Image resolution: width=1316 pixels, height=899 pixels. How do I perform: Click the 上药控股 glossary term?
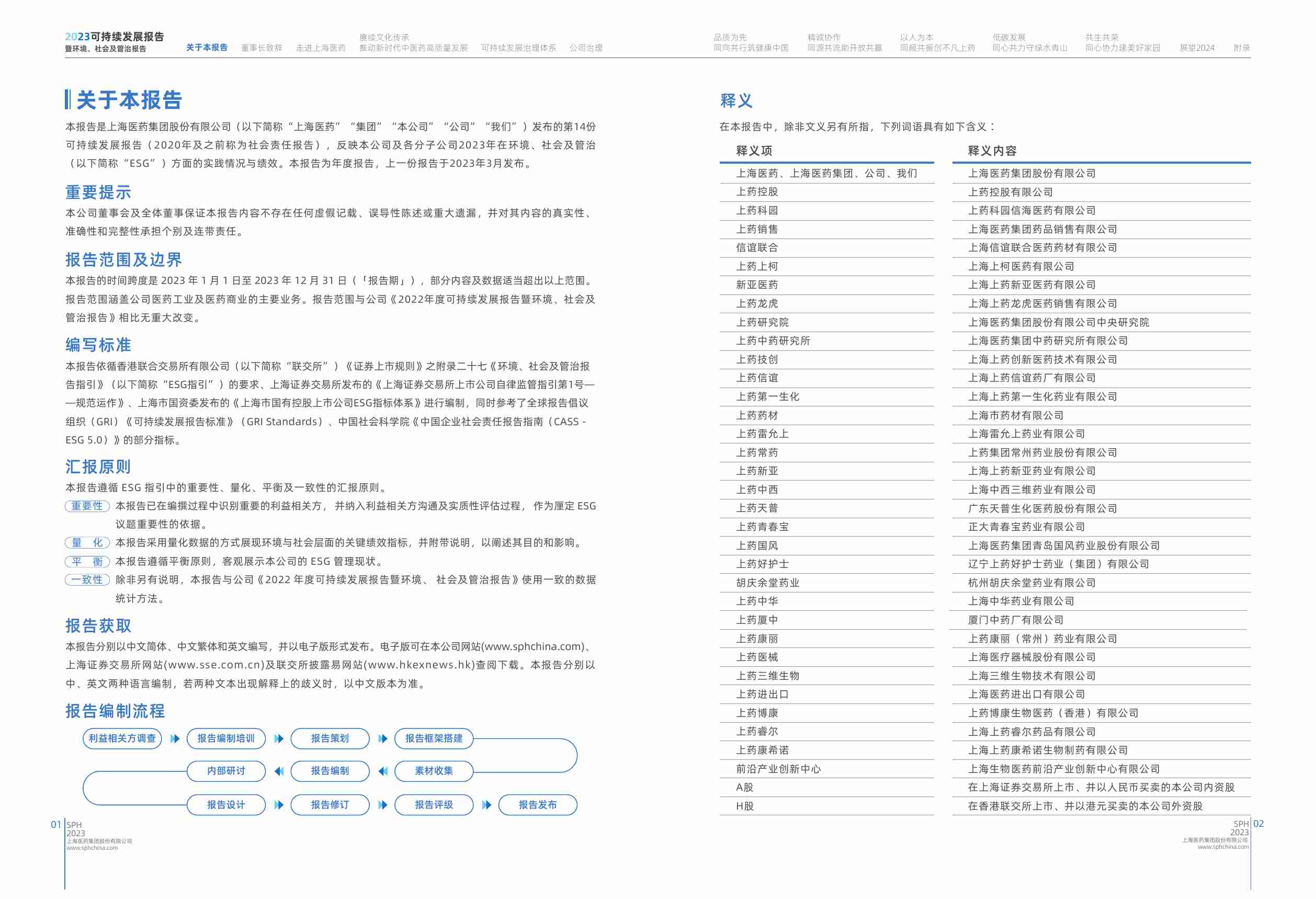(757, 192)
